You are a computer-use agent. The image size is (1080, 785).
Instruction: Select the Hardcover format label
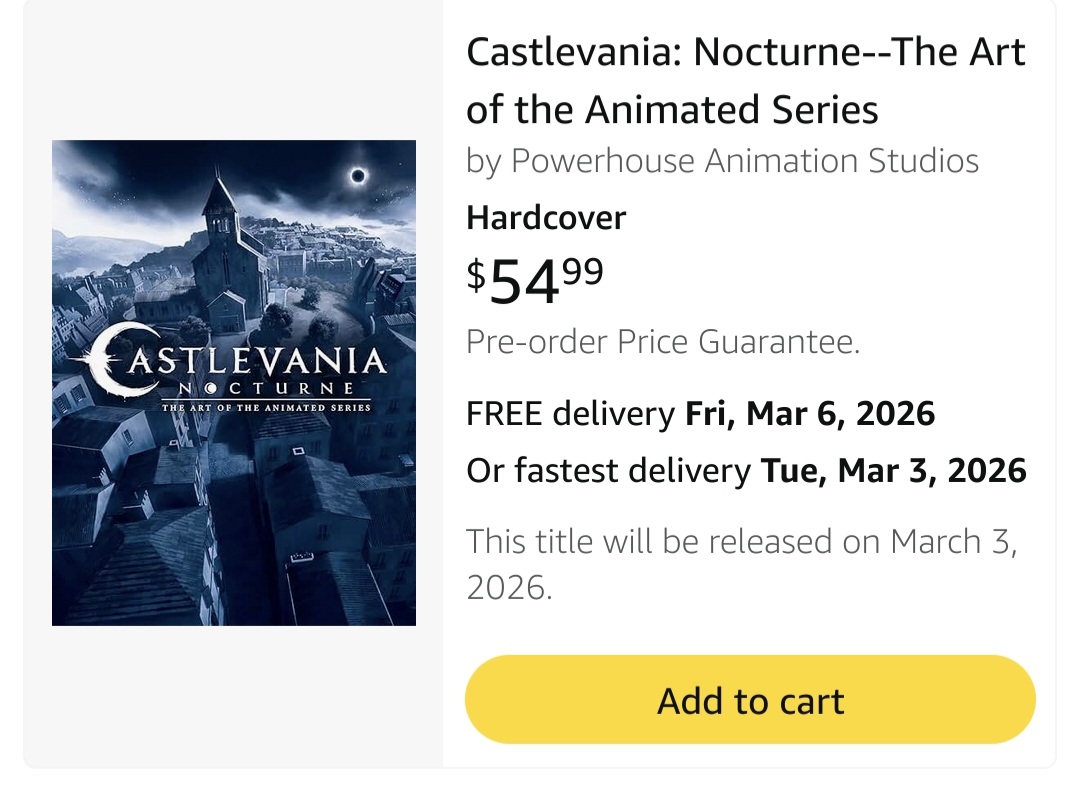click(x=546, y=218)
